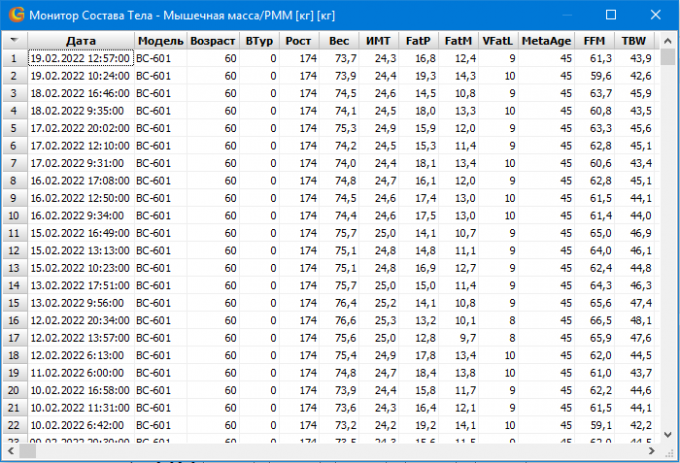Select row number 1 header
This screenshot has width=680, height=463.
(14, 58)
